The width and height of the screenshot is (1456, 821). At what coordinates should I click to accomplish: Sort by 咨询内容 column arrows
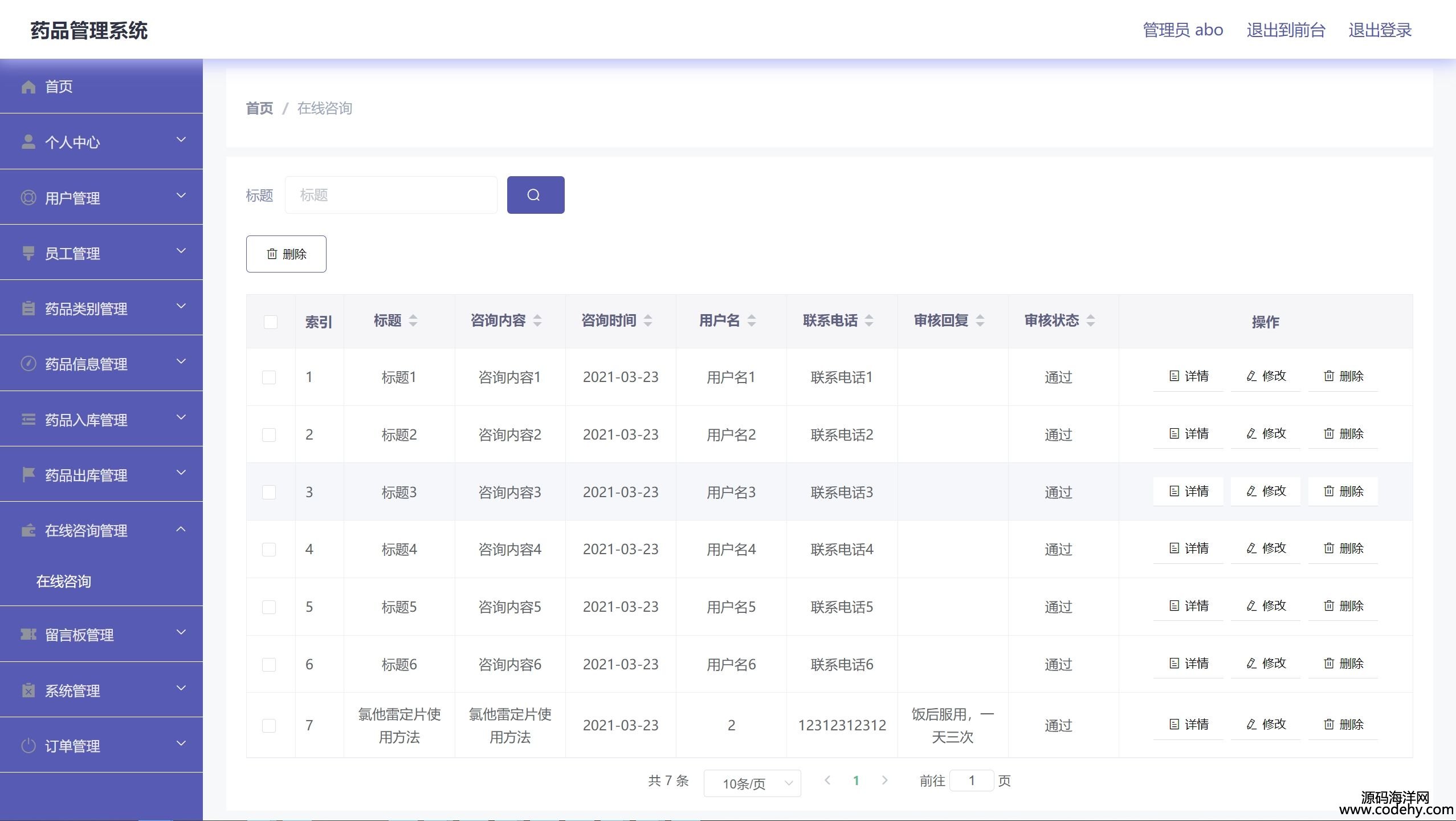tap(537, 321)
